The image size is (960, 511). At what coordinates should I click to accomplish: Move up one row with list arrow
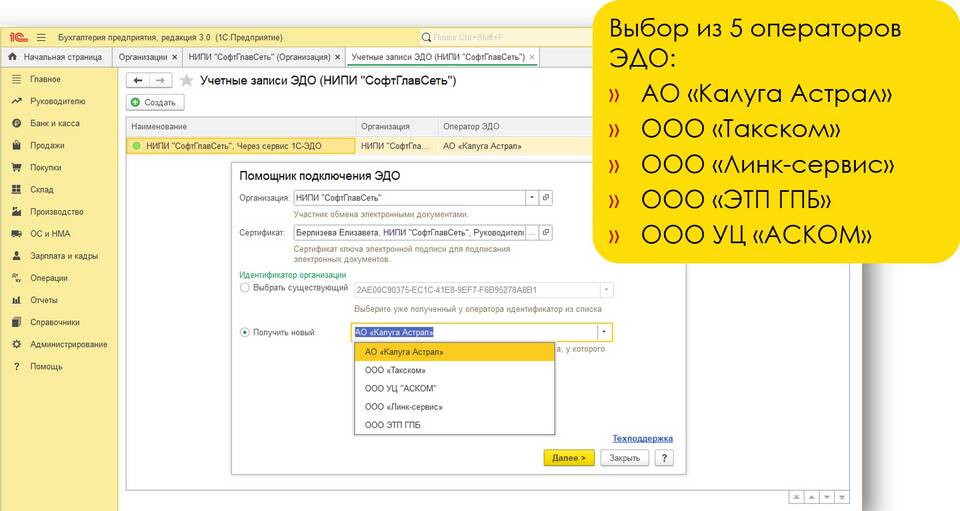point(811,498)
